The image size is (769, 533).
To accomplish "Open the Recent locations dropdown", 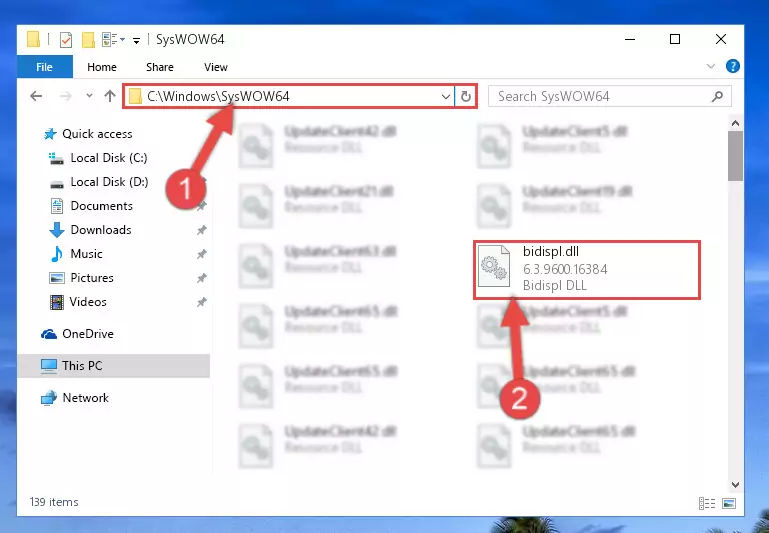I will pos(89,96).
